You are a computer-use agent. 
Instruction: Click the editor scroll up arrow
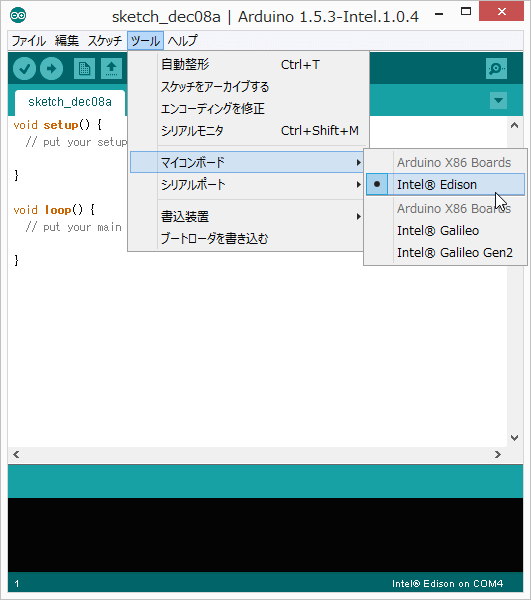click(x=515, y=125)
